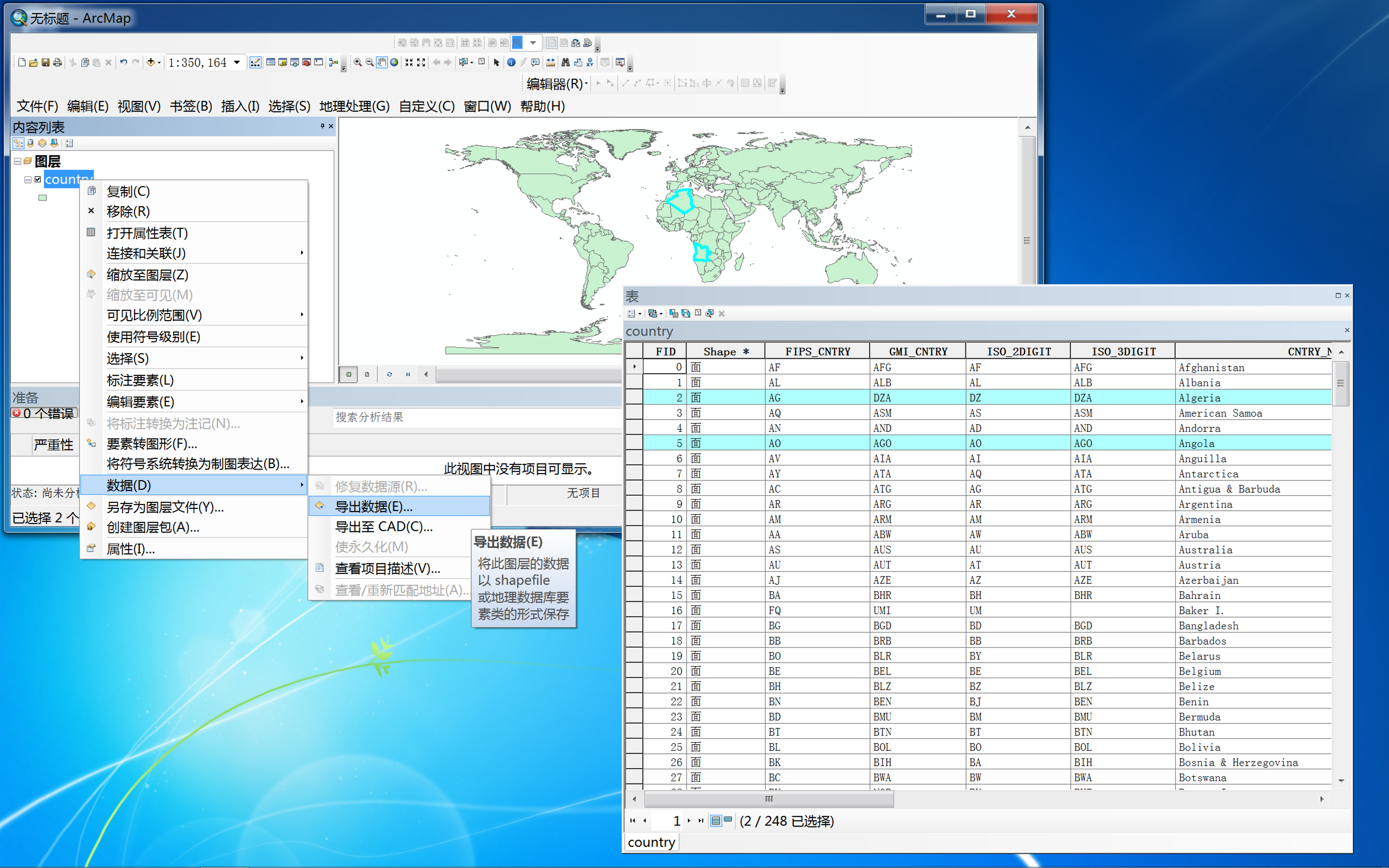Select the Identify tool icon

point(511,63)
